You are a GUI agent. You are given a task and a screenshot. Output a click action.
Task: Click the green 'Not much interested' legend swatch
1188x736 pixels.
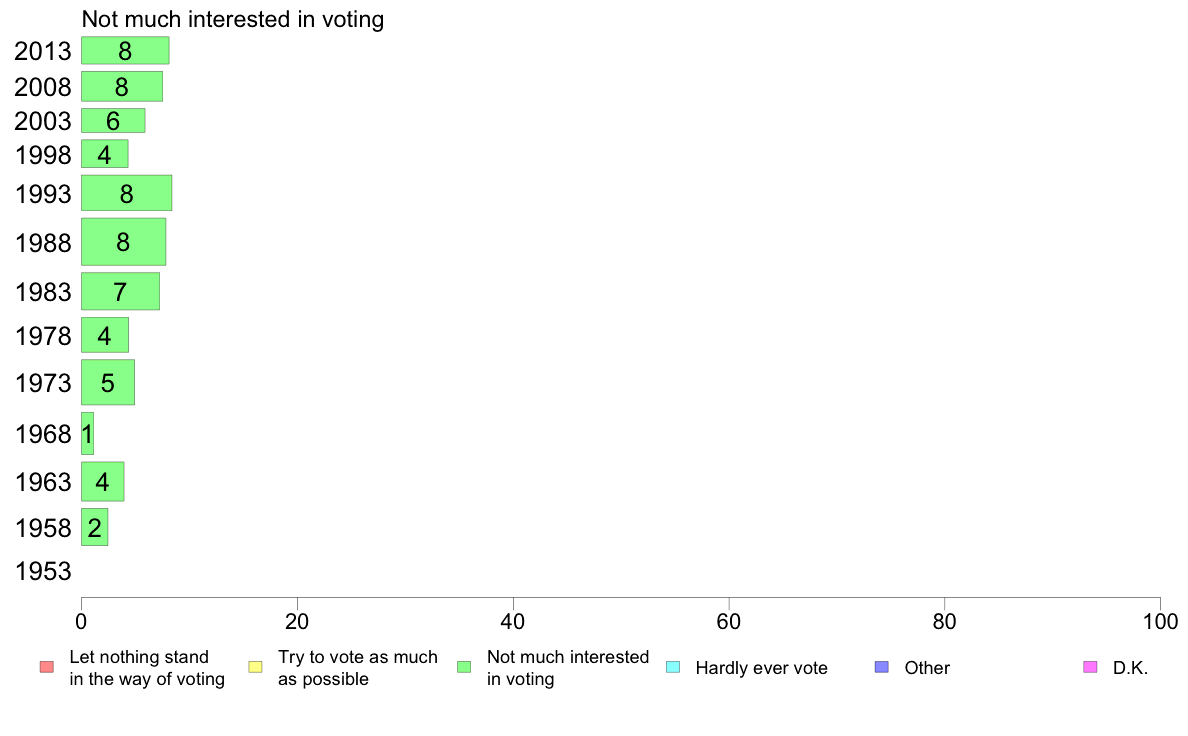(x=464, y=667)
